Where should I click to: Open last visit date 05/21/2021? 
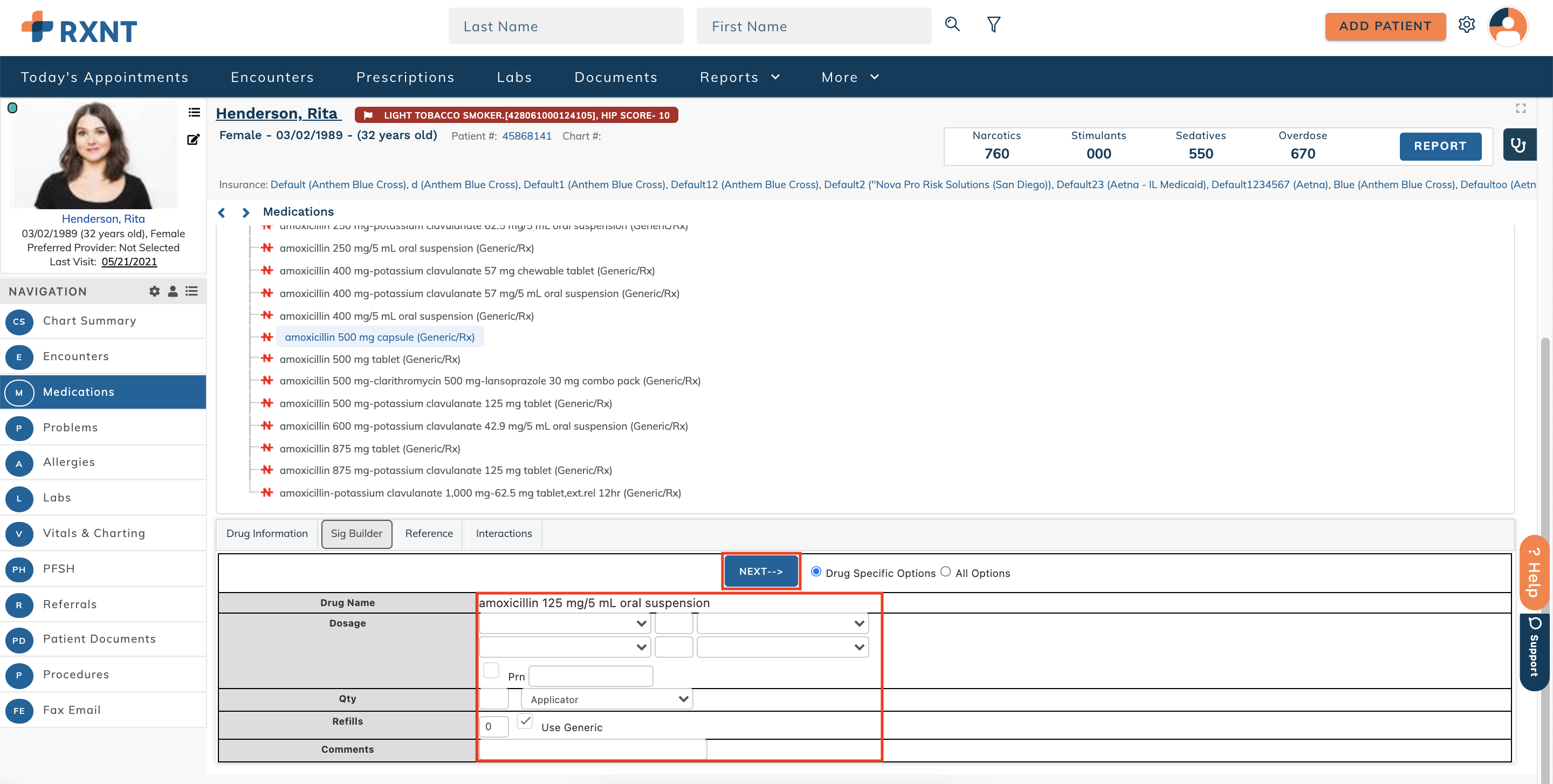click(x=129, y=262)
